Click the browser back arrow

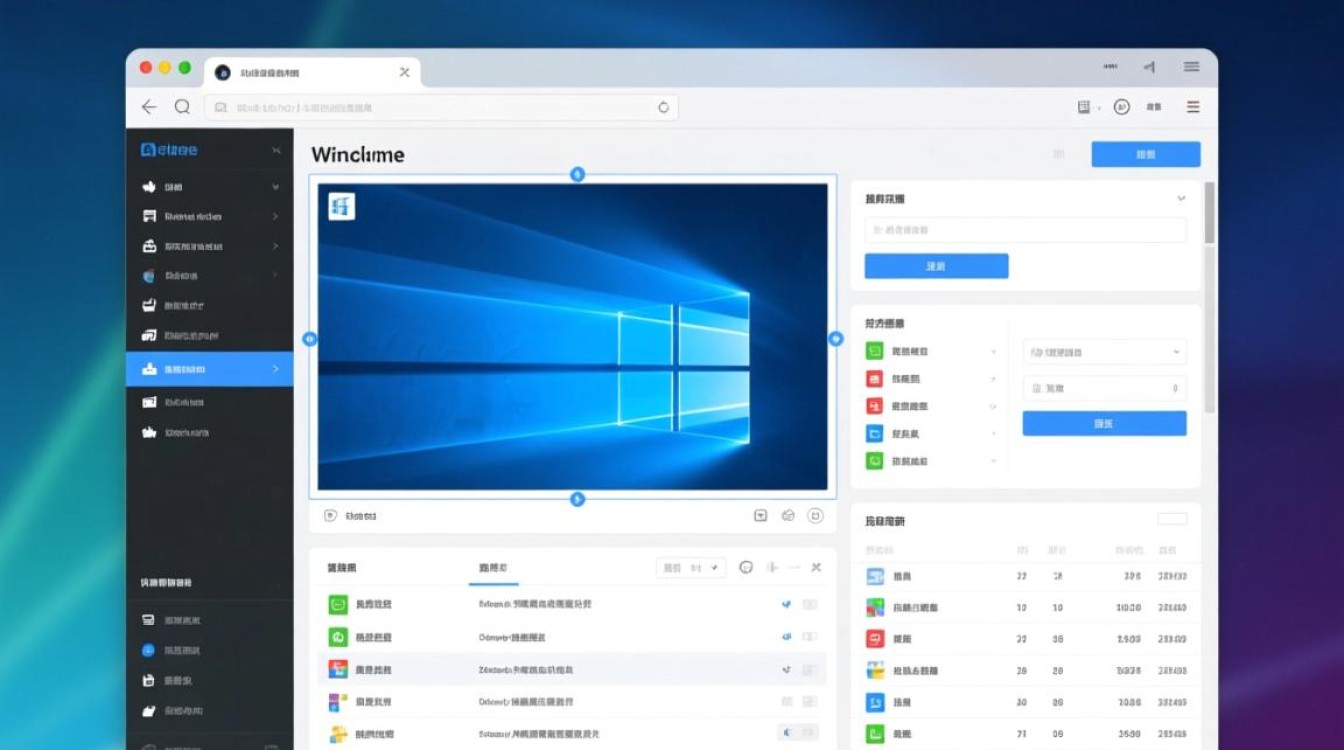click(149, 107)
